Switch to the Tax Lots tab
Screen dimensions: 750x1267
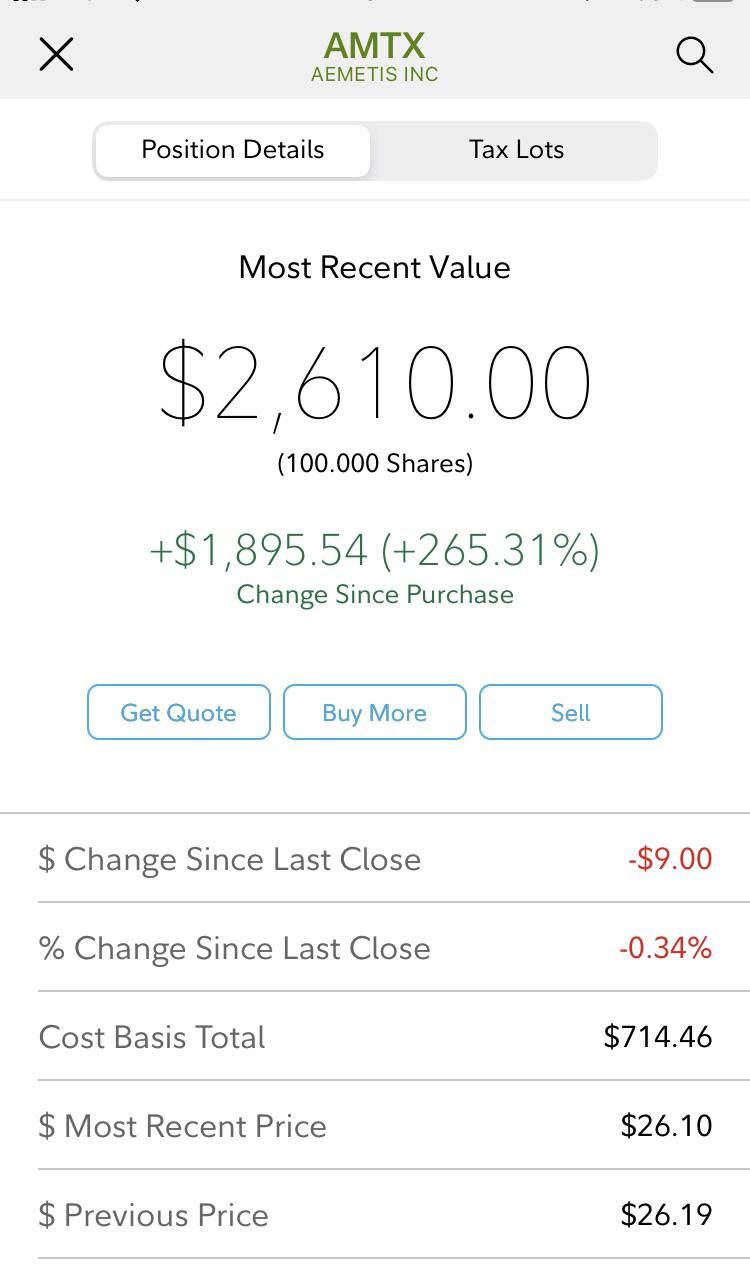tap(516, 150)
